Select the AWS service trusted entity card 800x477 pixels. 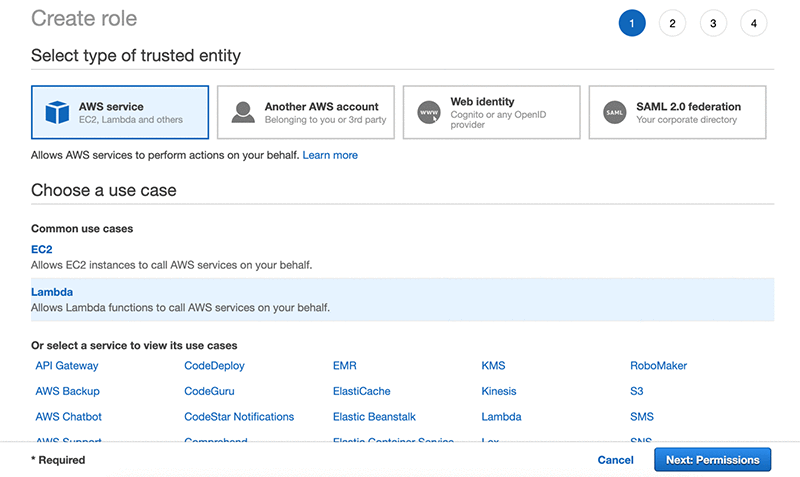pos(120,112)
